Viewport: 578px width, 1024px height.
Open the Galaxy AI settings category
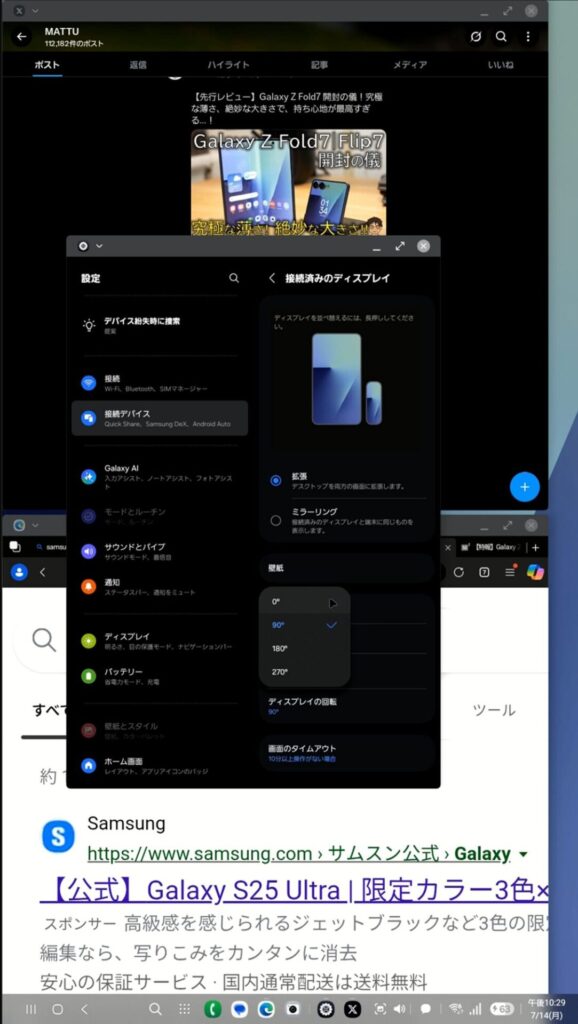(x=159, y=477)
